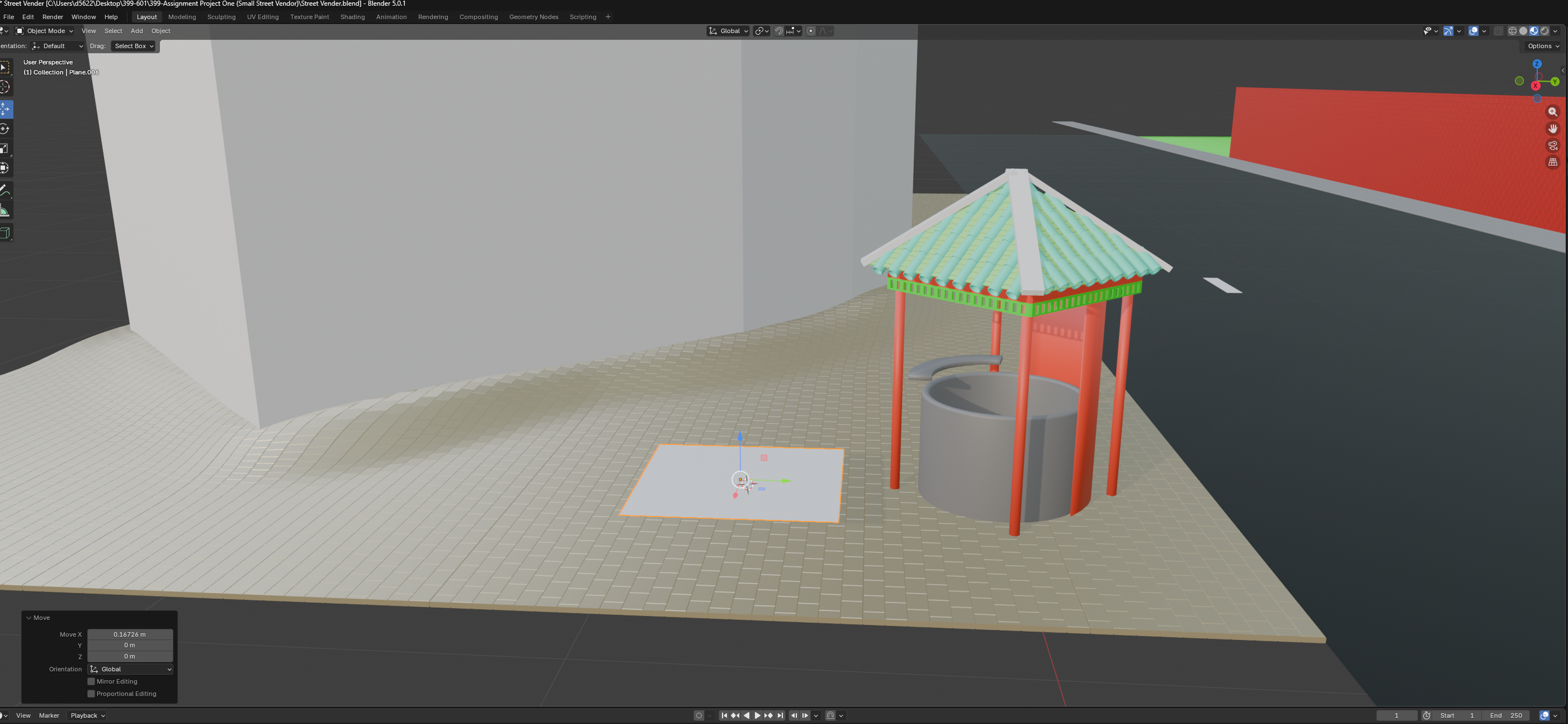Viewport: 1568px width, 724px height.
Task: Click the pan view hand icon
Action: (1552, 129)
